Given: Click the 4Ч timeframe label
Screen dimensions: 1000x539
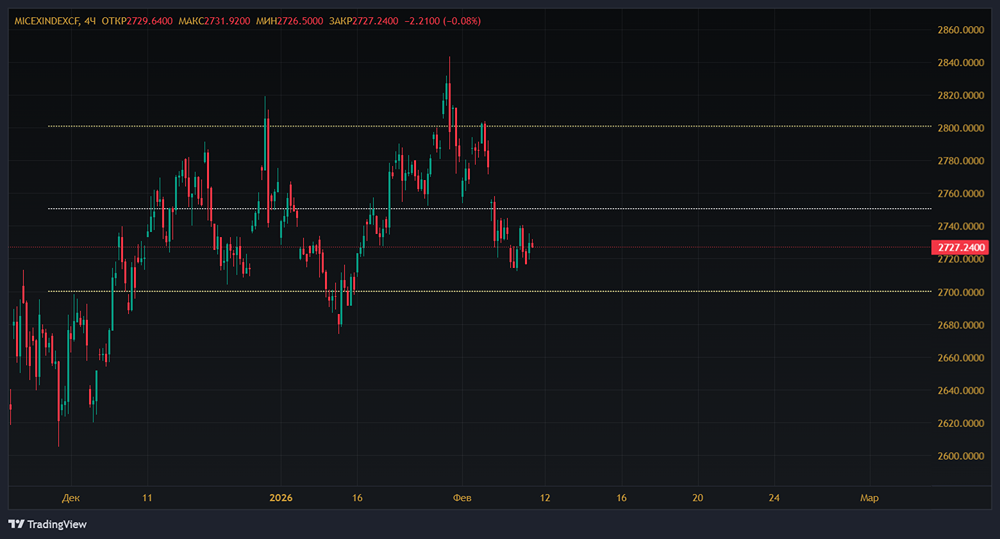Looking at the screenshot, I should (x=91, y=21).
